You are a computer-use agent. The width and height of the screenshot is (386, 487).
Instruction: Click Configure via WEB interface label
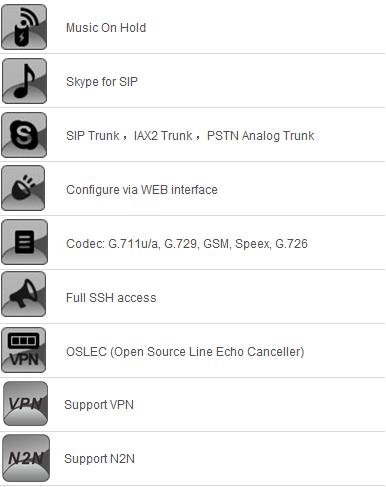(x=142, y=190)
